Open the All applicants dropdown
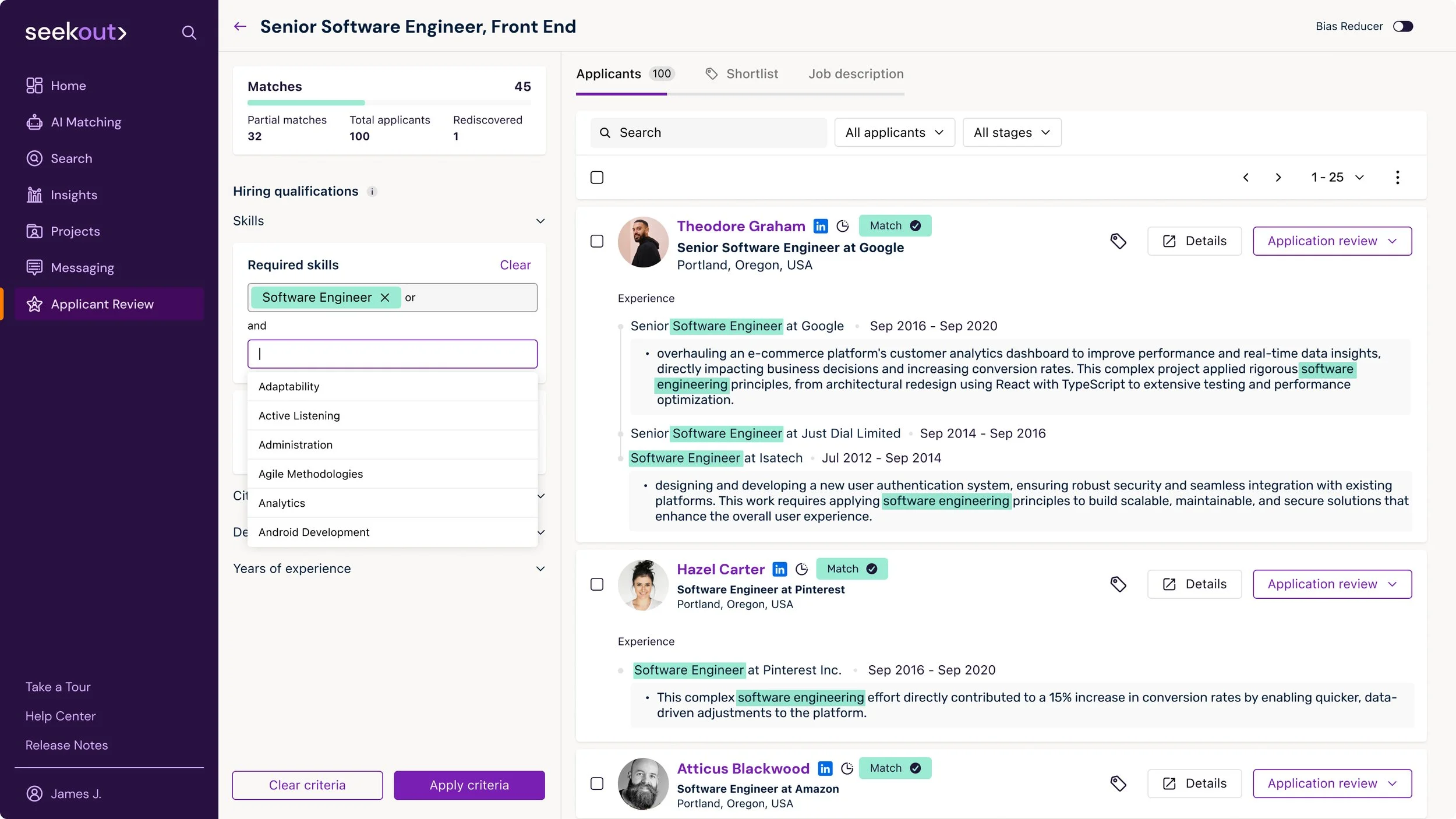Viewport: 1456px width, 819px height. [894, 133]
